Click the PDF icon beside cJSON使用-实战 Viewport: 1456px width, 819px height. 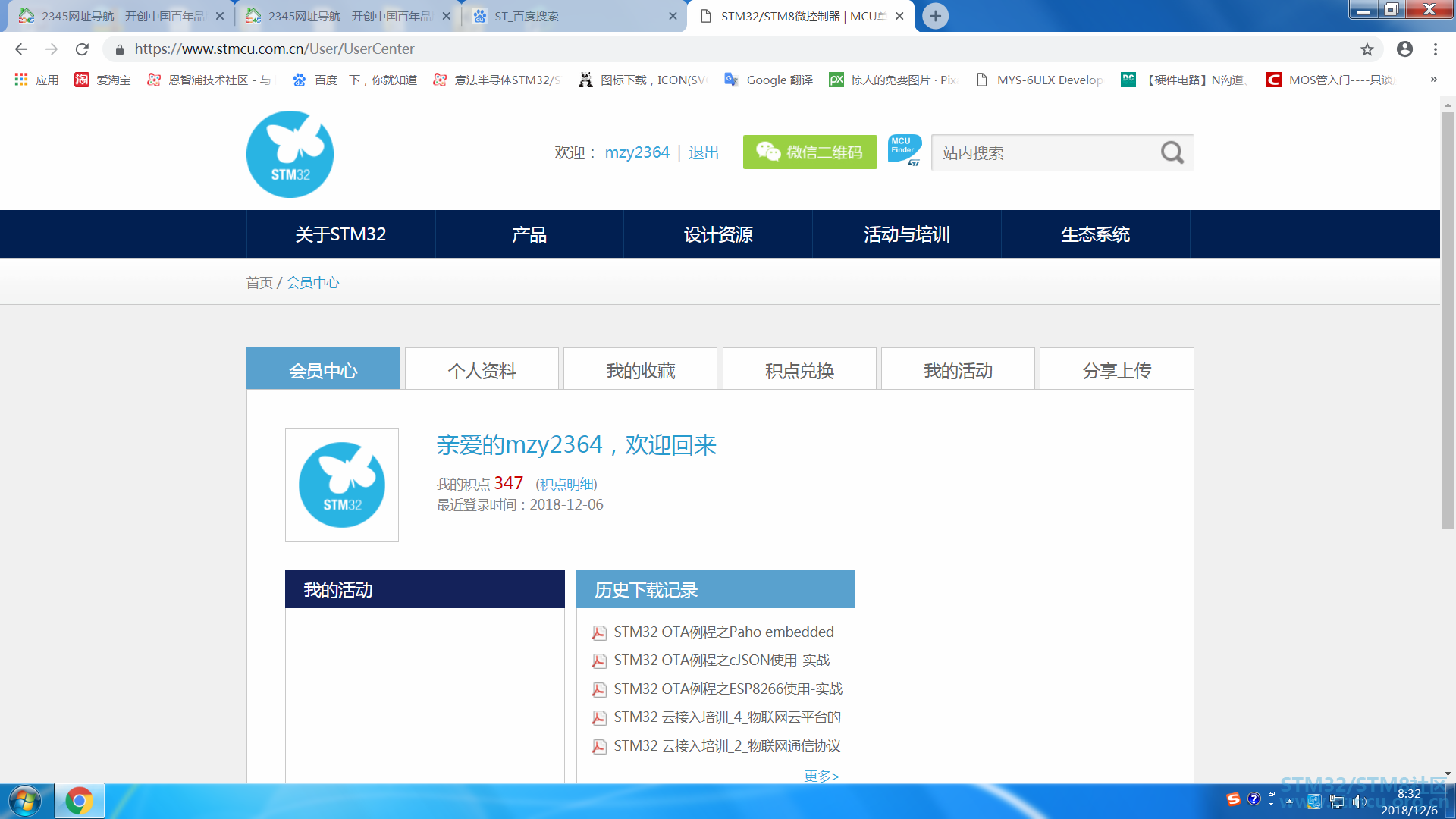coord(598,661)
